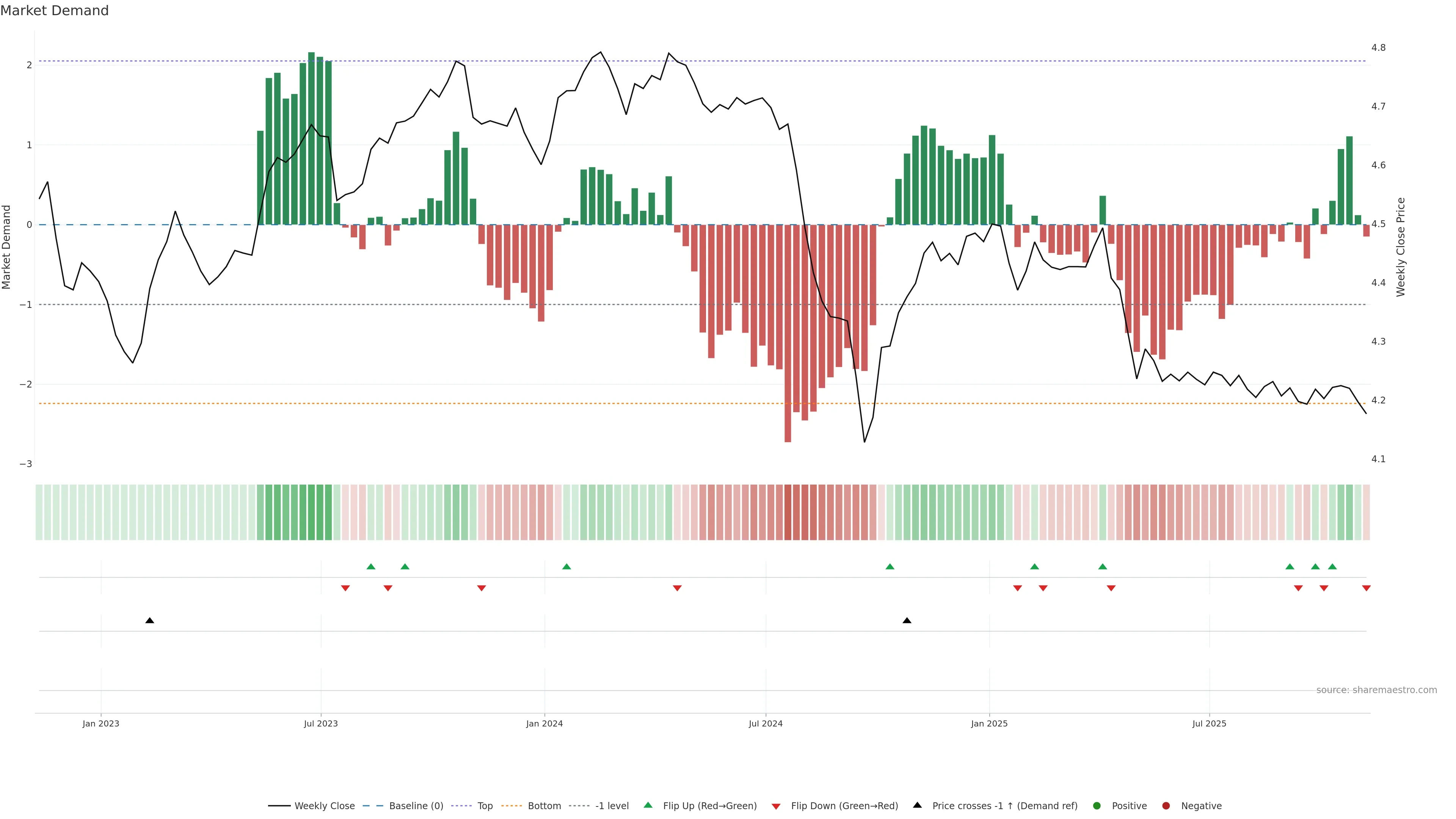Click the green Positive legend dot

click(x=1097, y=805)
